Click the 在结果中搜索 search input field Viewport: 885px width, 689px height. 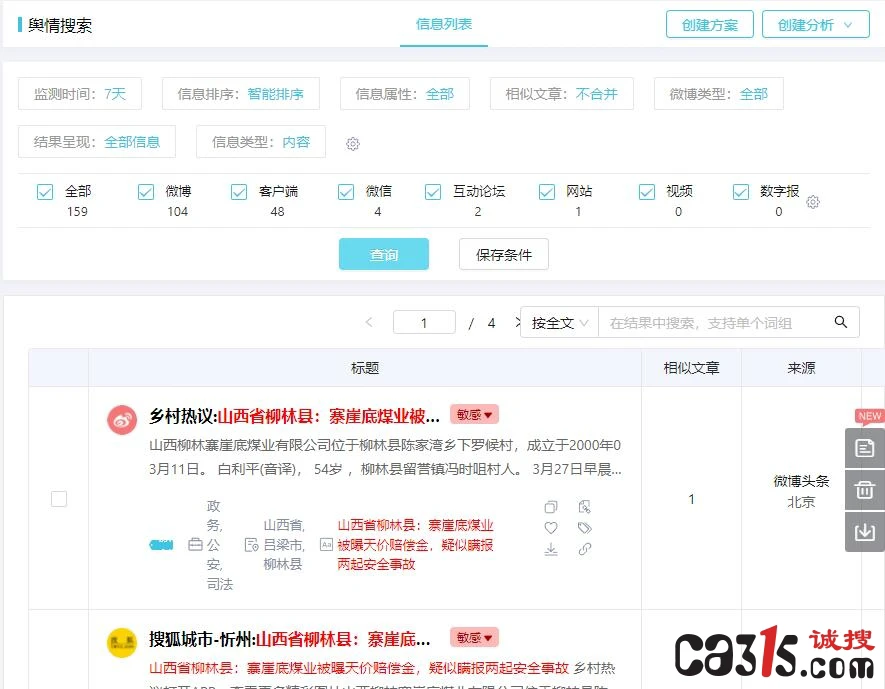pos(712,322)
